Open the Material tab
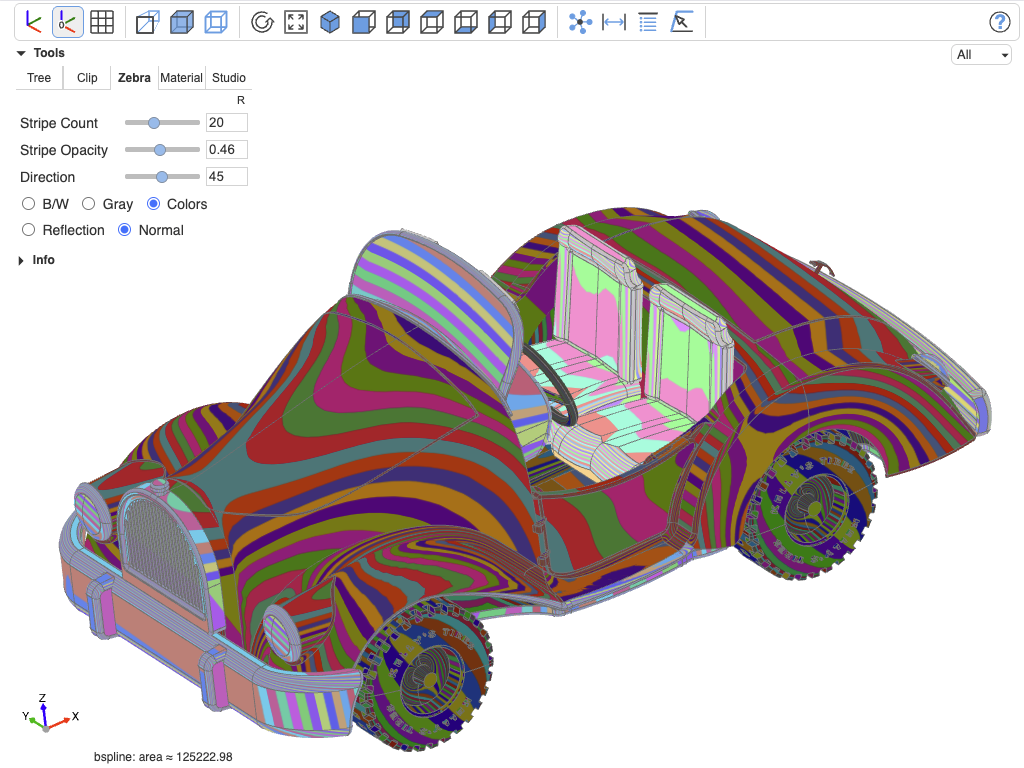Screen dimensions: 1024x768 click(182, 78)
